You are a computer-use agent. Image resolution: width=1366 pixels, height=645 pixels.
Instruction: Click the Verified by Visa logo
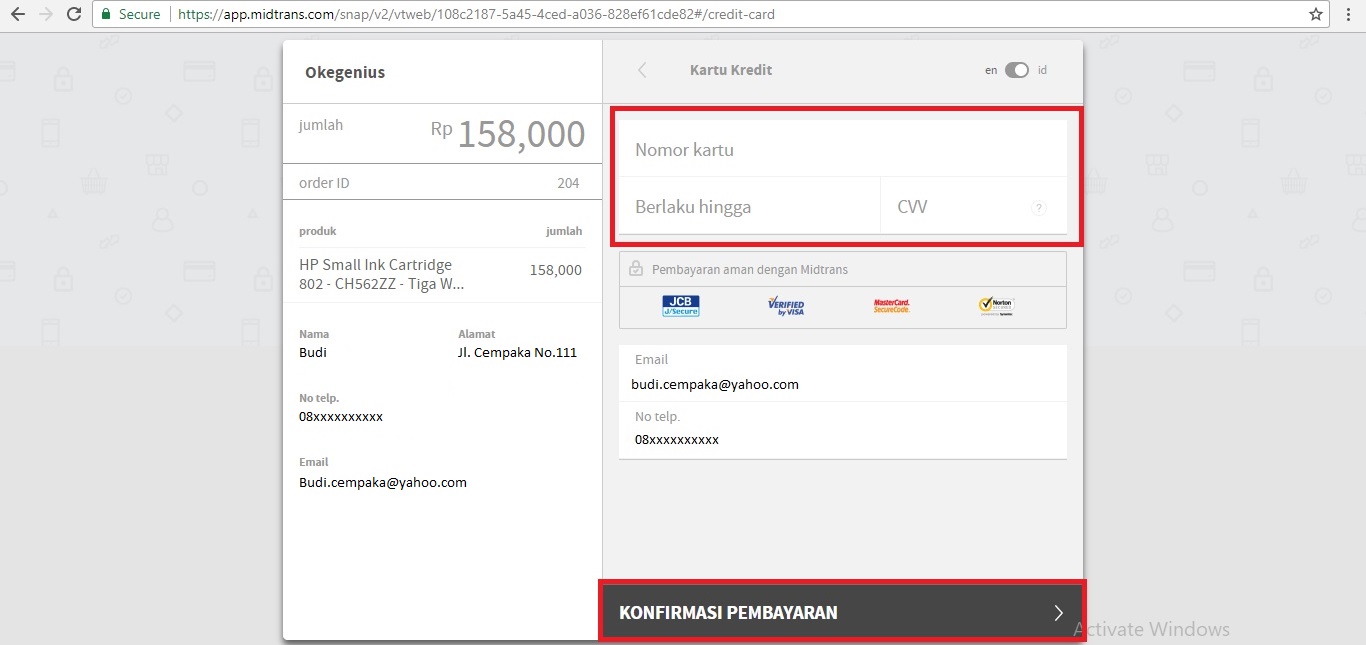point(786,306)
